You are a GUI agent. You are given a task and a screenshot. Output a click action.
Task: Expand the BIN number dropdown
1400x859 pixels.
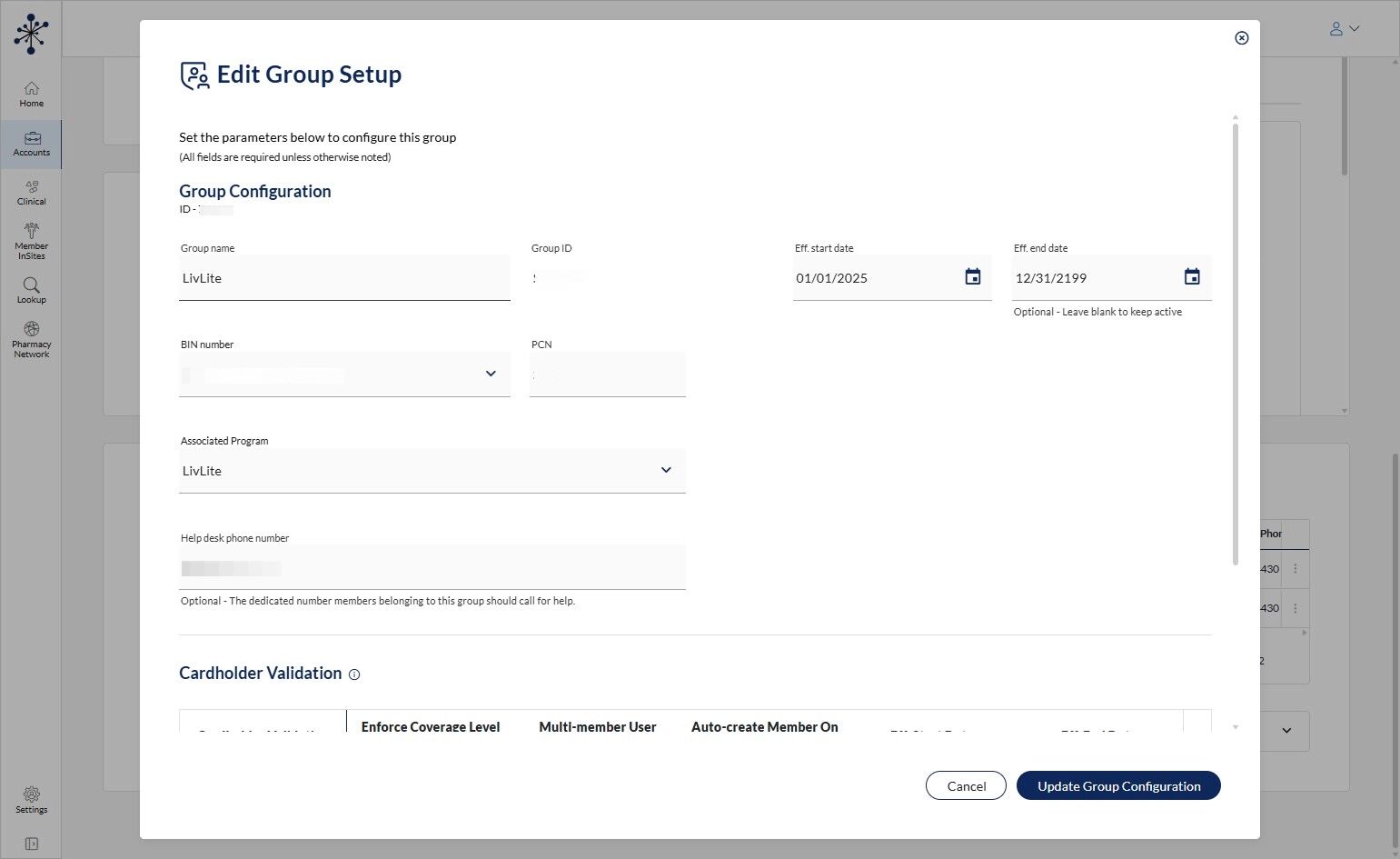tap(491, 374)
